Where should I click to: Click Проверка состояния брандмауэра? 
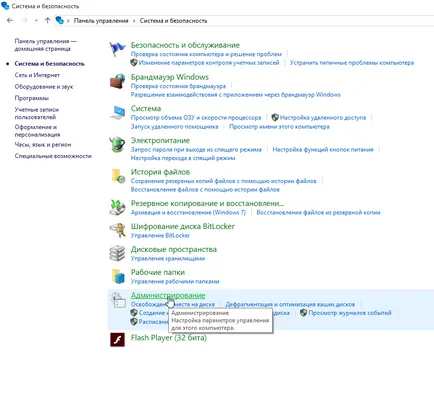(178, 86)
